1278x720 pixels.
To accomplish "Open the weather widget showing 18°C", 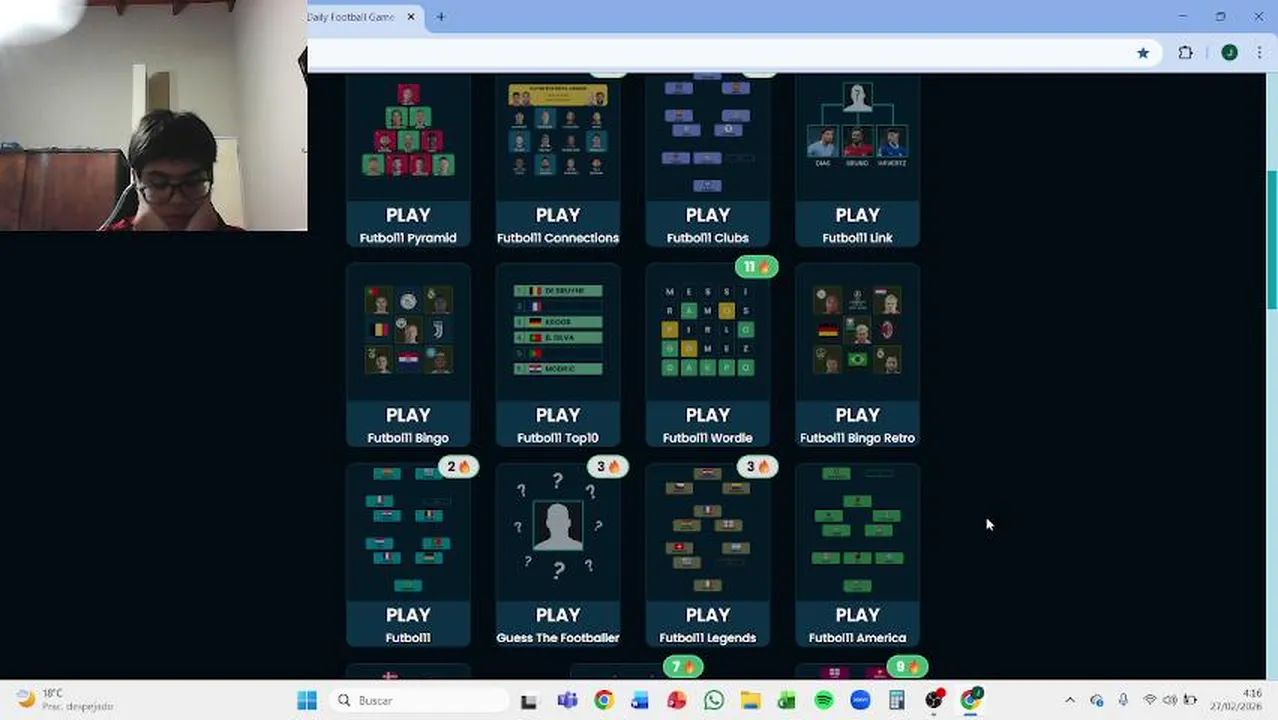I will (x=65, y=700).
